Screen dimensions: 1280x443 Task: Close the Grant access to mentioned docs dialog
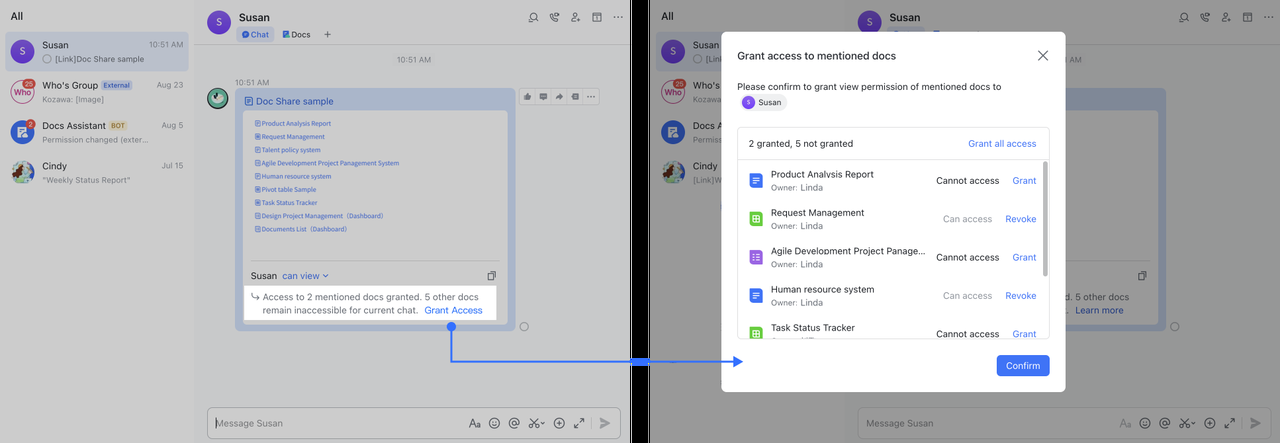pyautogui.click(x=1042, y=56)
